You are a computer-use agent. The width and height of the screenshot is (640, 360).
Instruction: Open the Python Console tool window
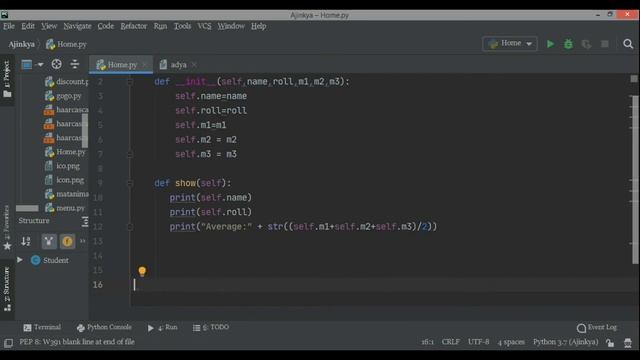[104, 327]
